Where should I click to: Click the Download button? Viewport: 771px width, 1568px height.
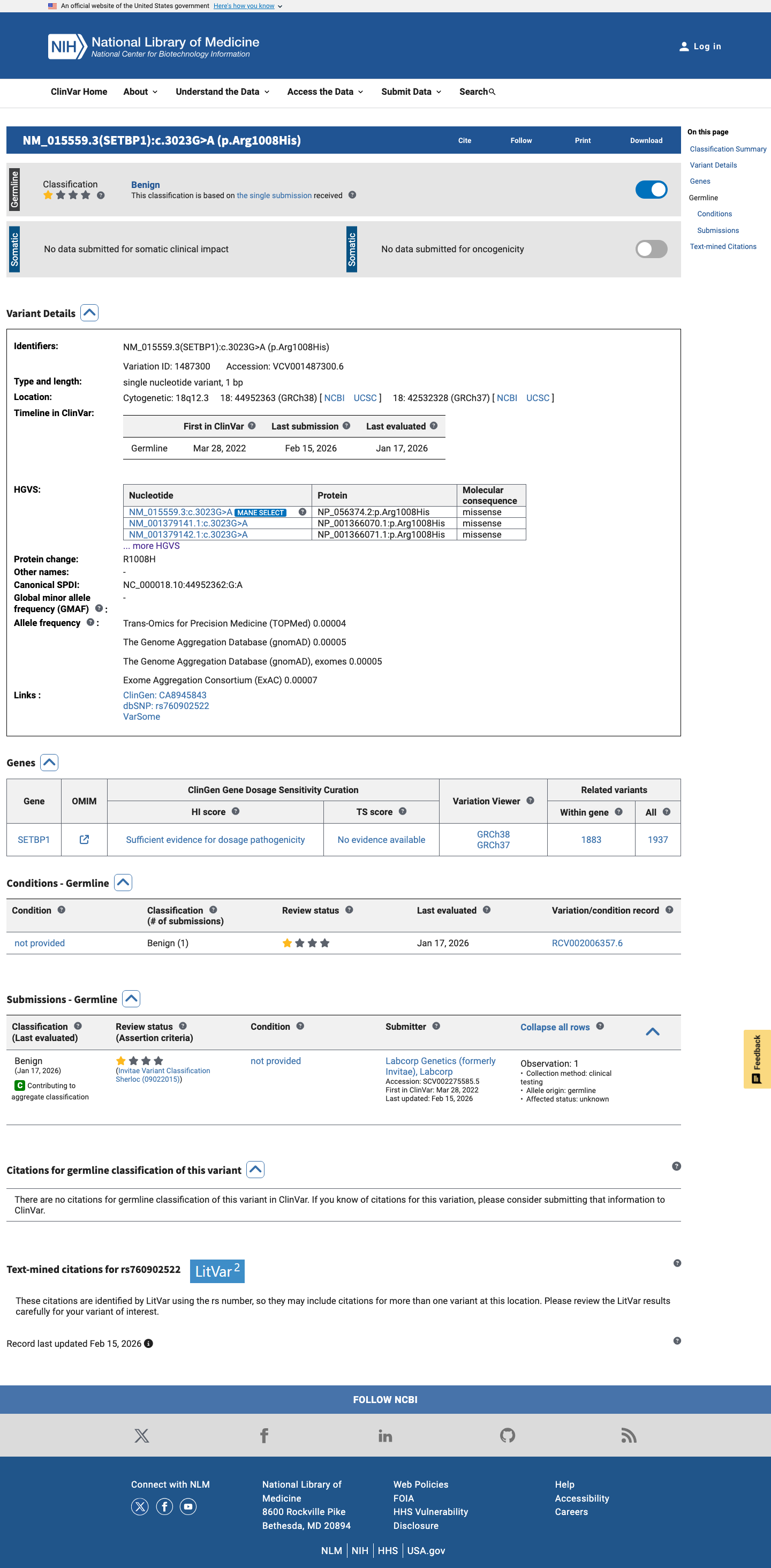[x=646, y=141]
